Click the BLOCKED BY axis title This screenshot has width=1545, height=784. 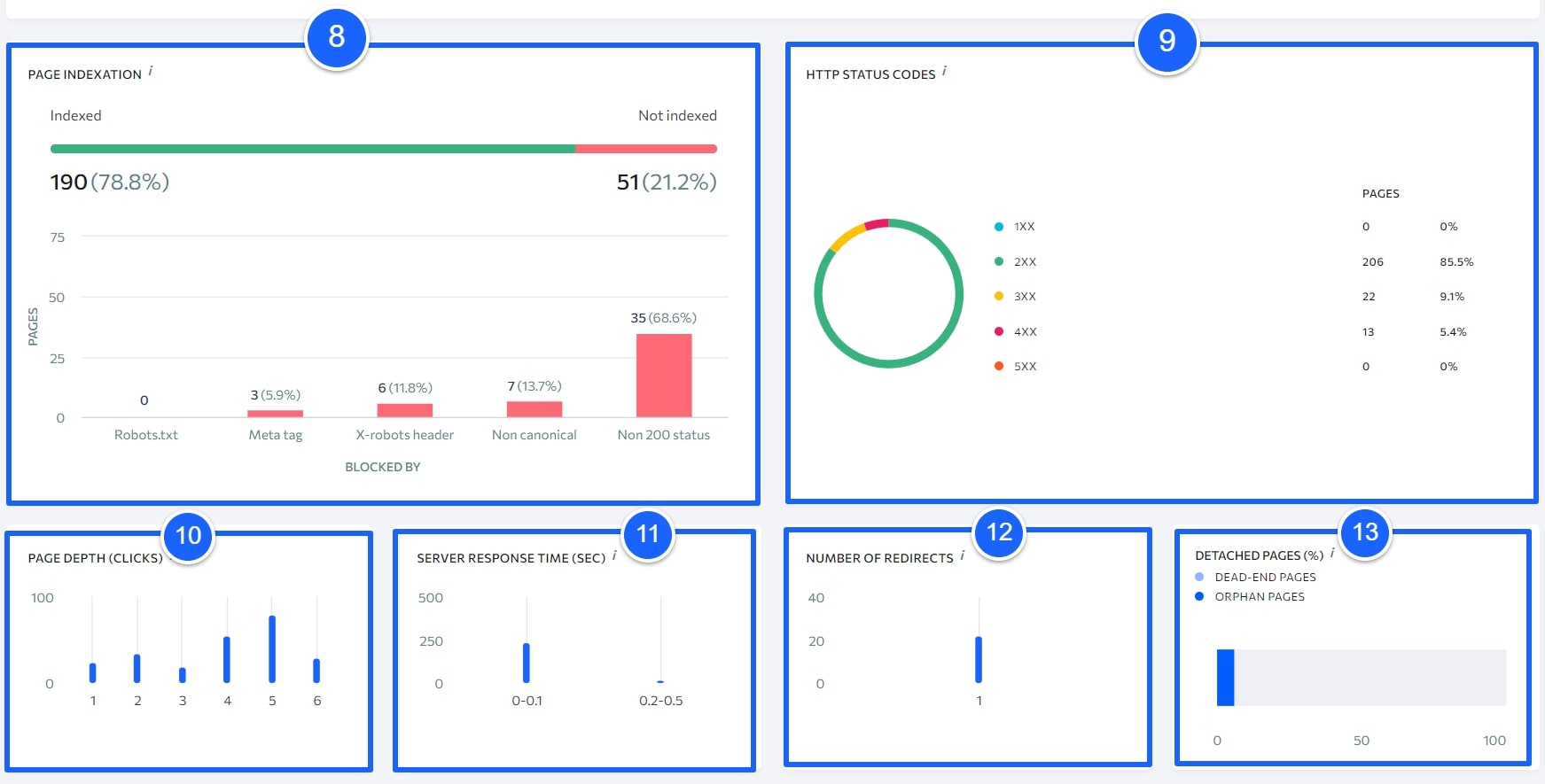point(383,467)
